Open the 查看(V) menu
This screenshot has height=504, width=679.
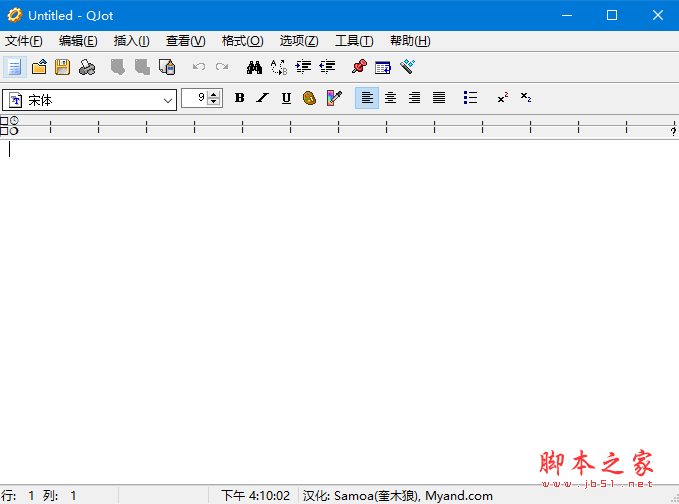click(185, 41)
